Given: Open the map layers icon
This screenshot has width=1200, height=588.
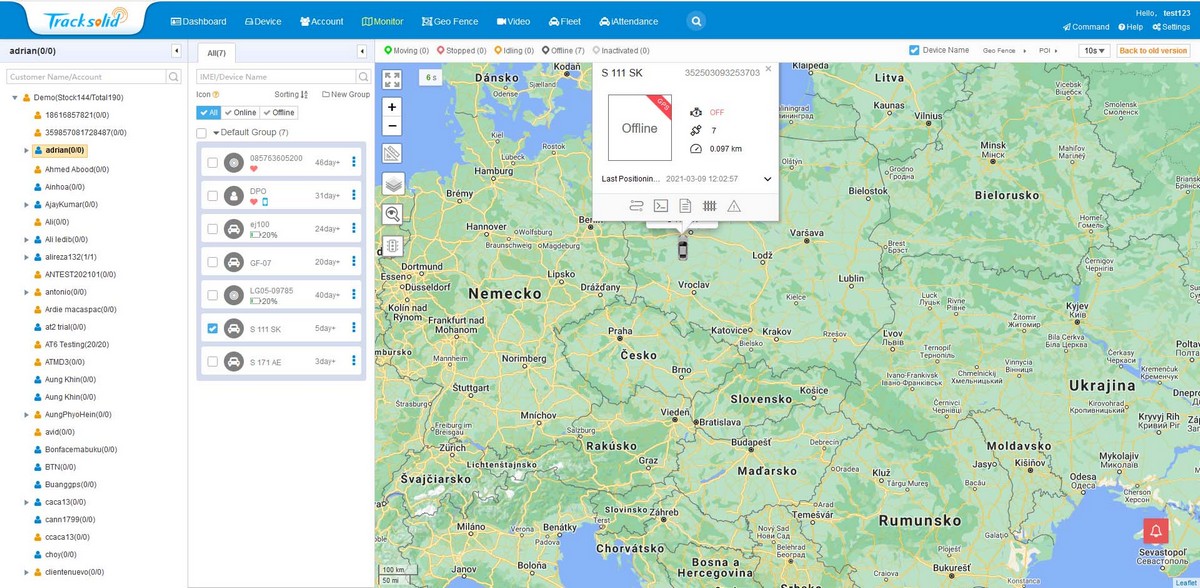Looking at the screenshot, I should point(392,183).
